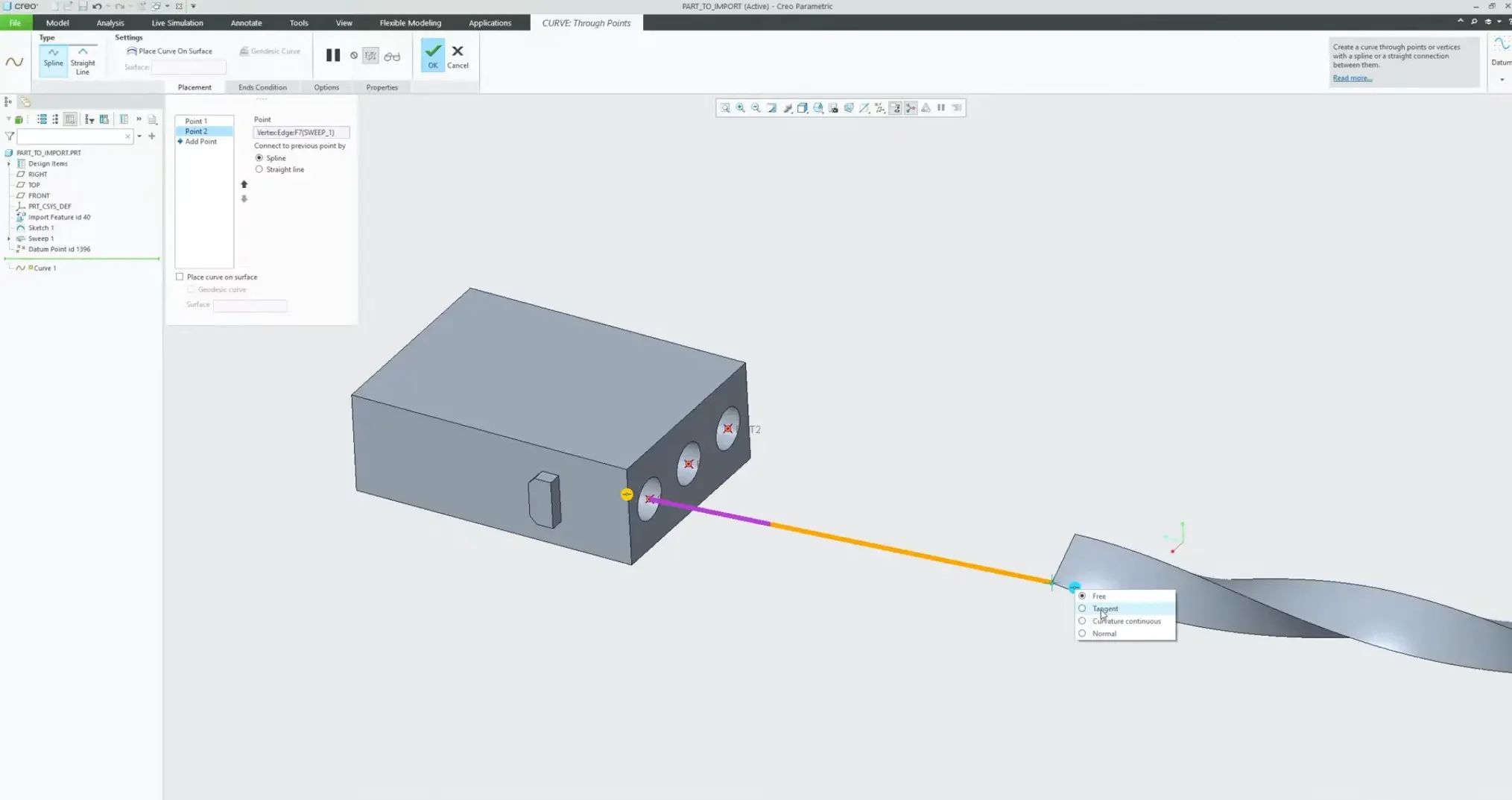The height and width of the screenshot is (800, 1512).
Task: Switch to the Properties tab
Action: [382, 87]
